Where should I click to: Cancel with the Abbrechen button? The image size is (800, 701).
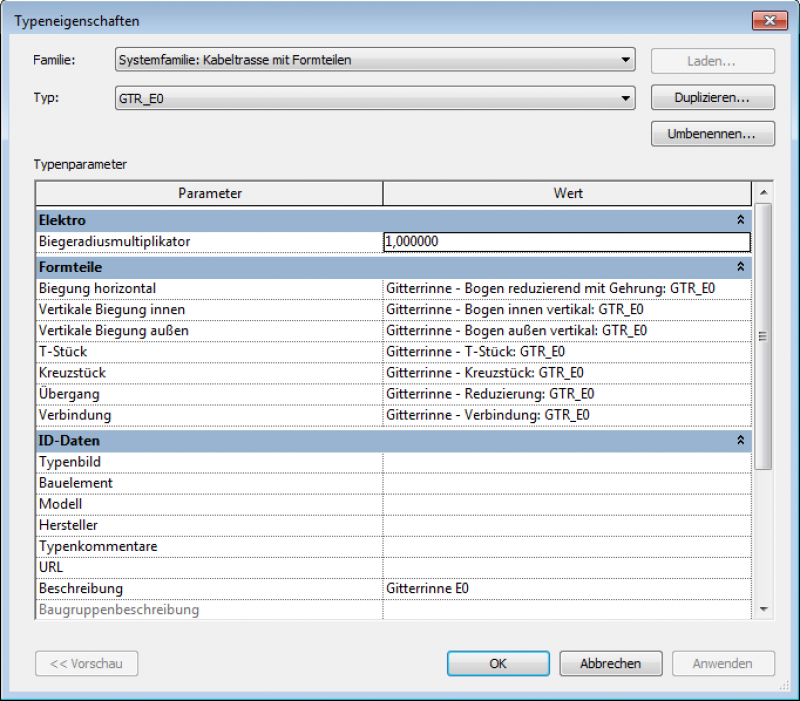(x=609, y=663)
